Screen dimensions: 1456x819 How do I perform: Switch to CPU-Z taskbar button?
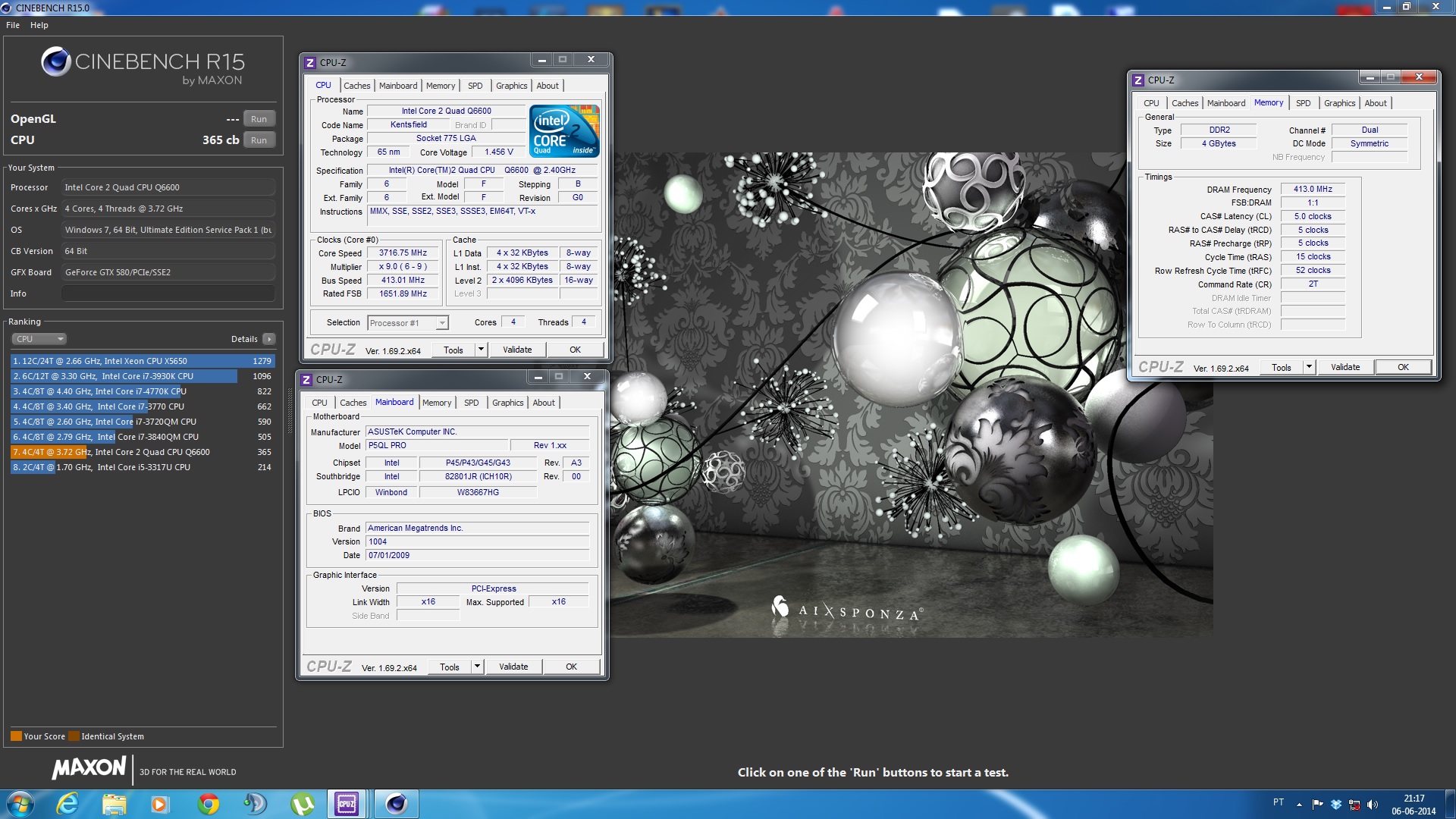click(347, 803)
